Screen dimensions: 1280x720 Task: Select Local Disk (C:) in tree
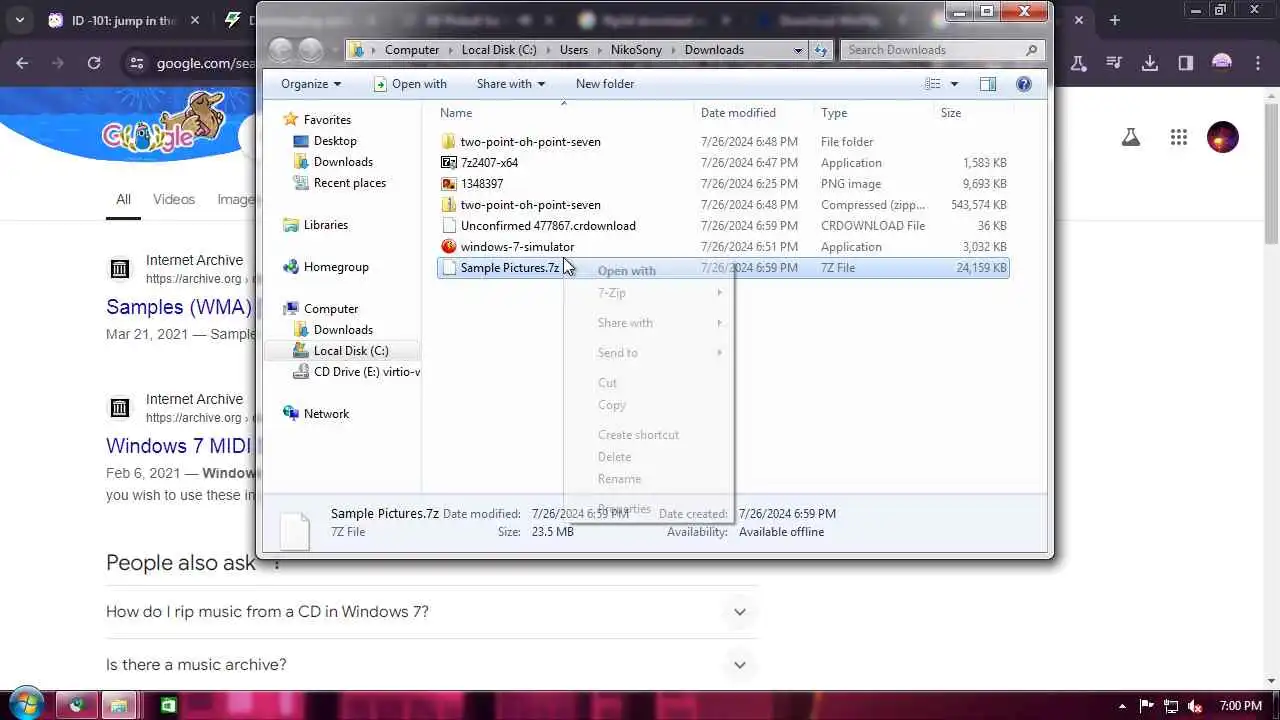351,351
